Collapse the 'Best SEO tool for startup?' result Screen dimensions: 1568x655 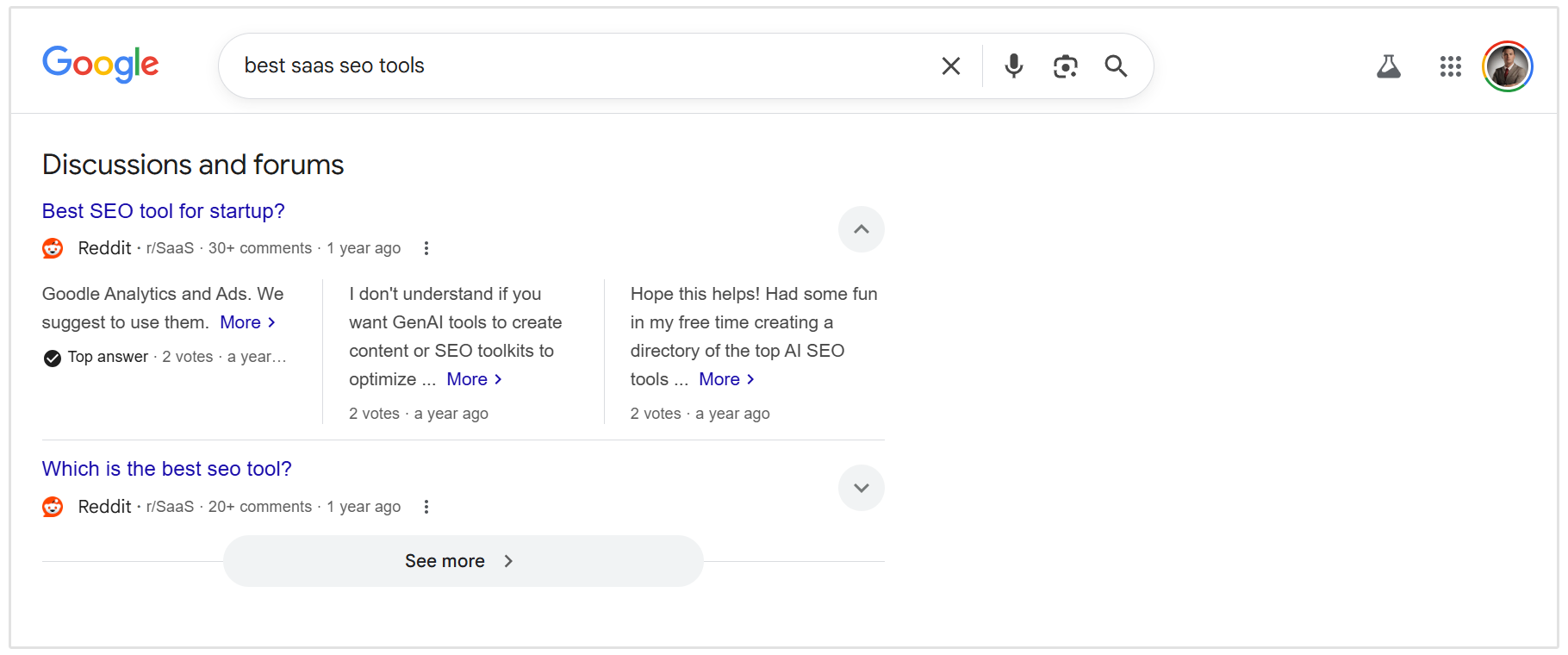pyautogui.click(x=861, y=229)
